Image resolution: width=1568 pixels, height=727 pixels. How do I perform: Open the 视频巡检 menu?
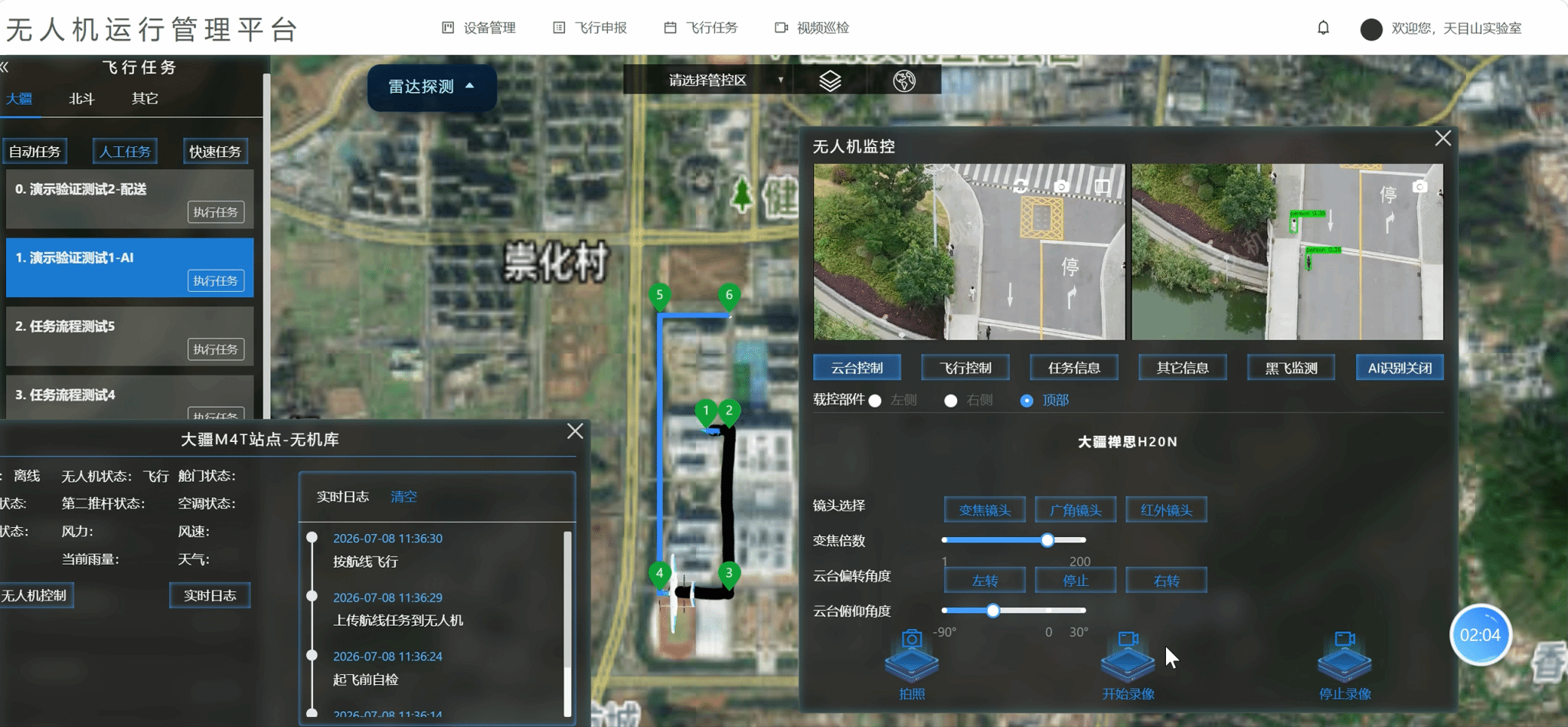click(812, 28)
